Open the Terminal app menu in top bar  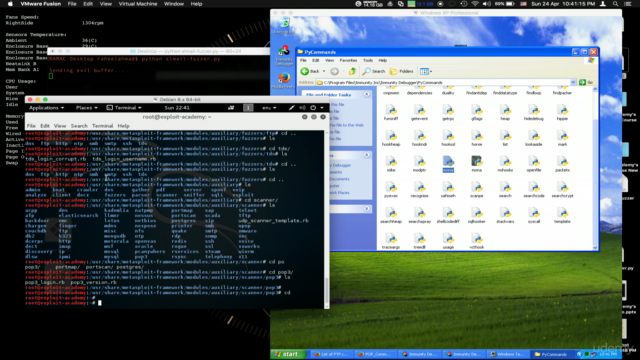[124, 108]
